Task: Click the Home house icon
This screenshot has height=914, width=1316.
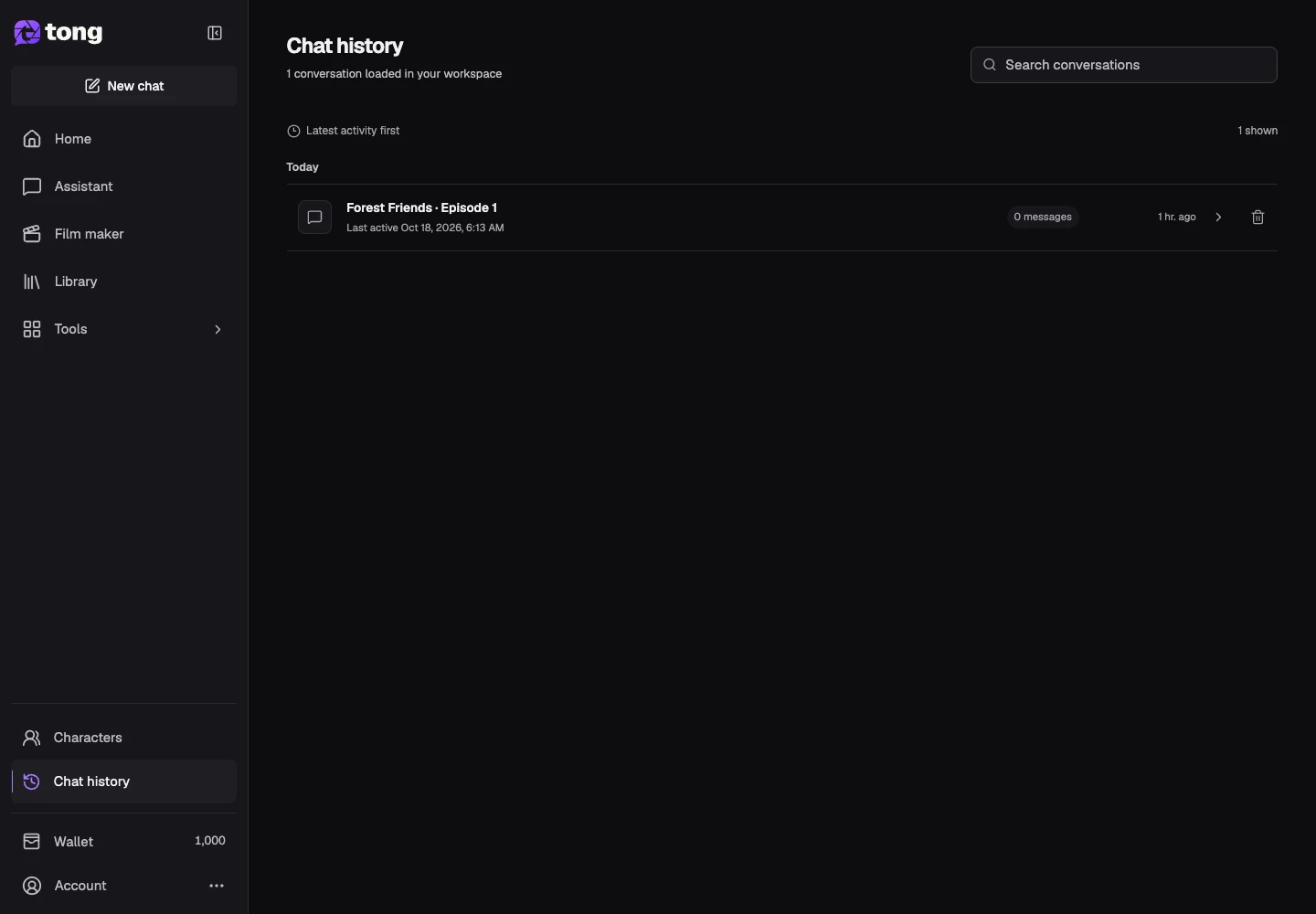Action: 32,139
